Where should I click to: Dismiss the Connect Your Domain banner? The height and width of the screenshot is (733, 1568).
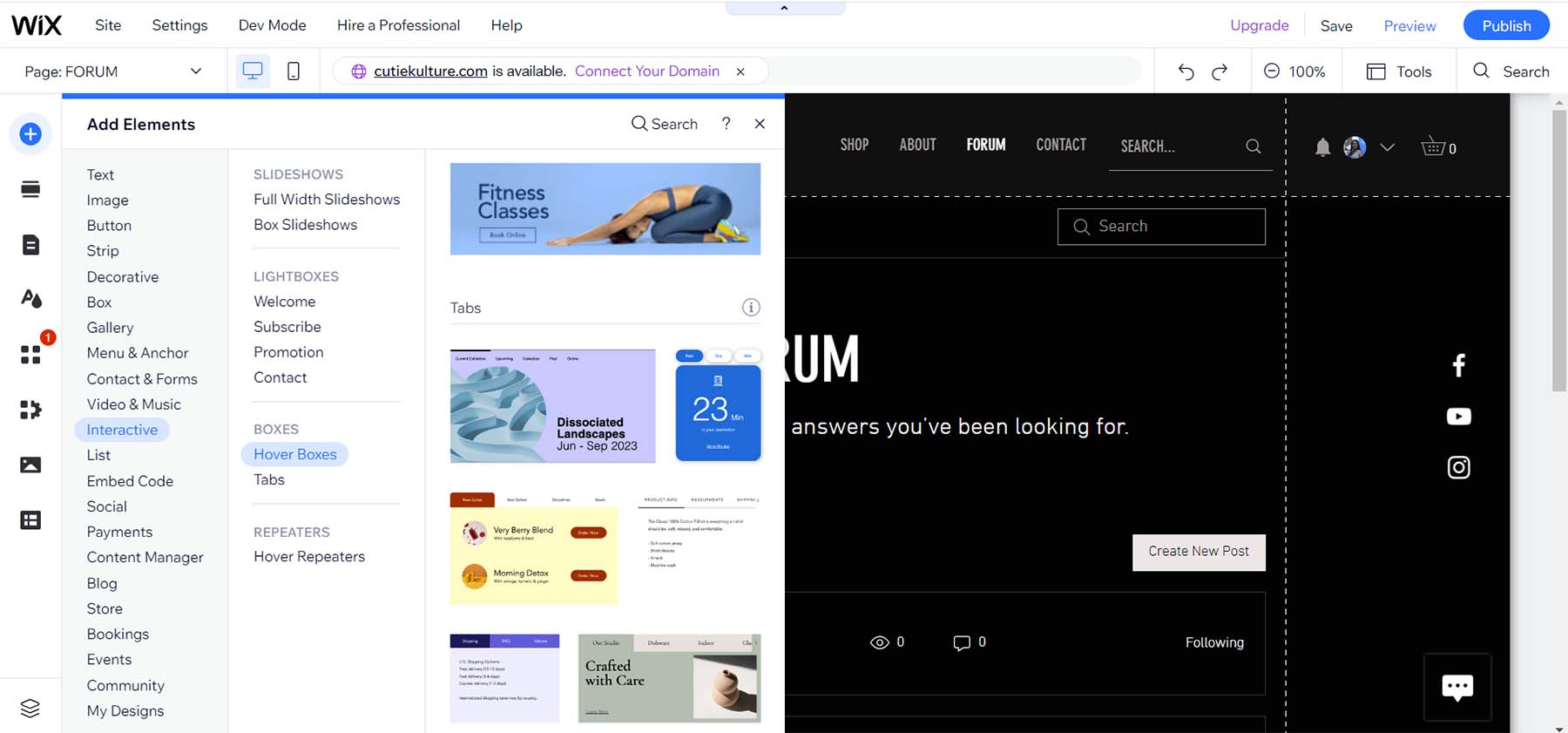click(x=740, y=71)
